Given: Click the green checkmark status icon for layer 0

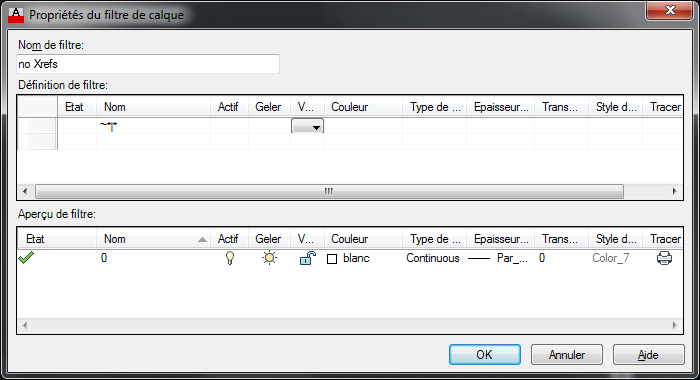Looking at the screenshot, I should [26, 258].
